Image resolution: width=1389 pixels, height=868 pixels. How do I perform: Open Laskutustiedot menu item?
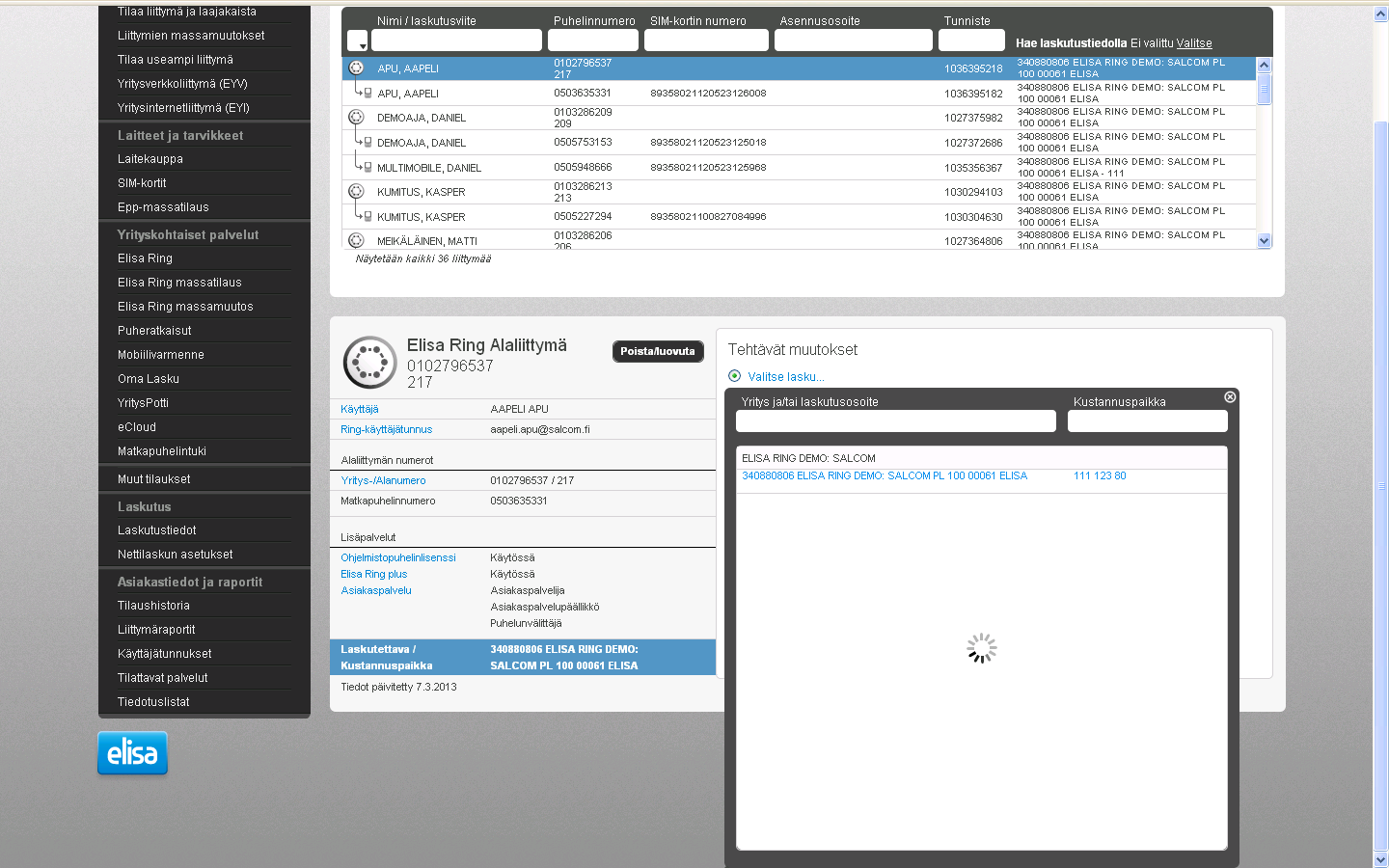click(x=157, y=530)
